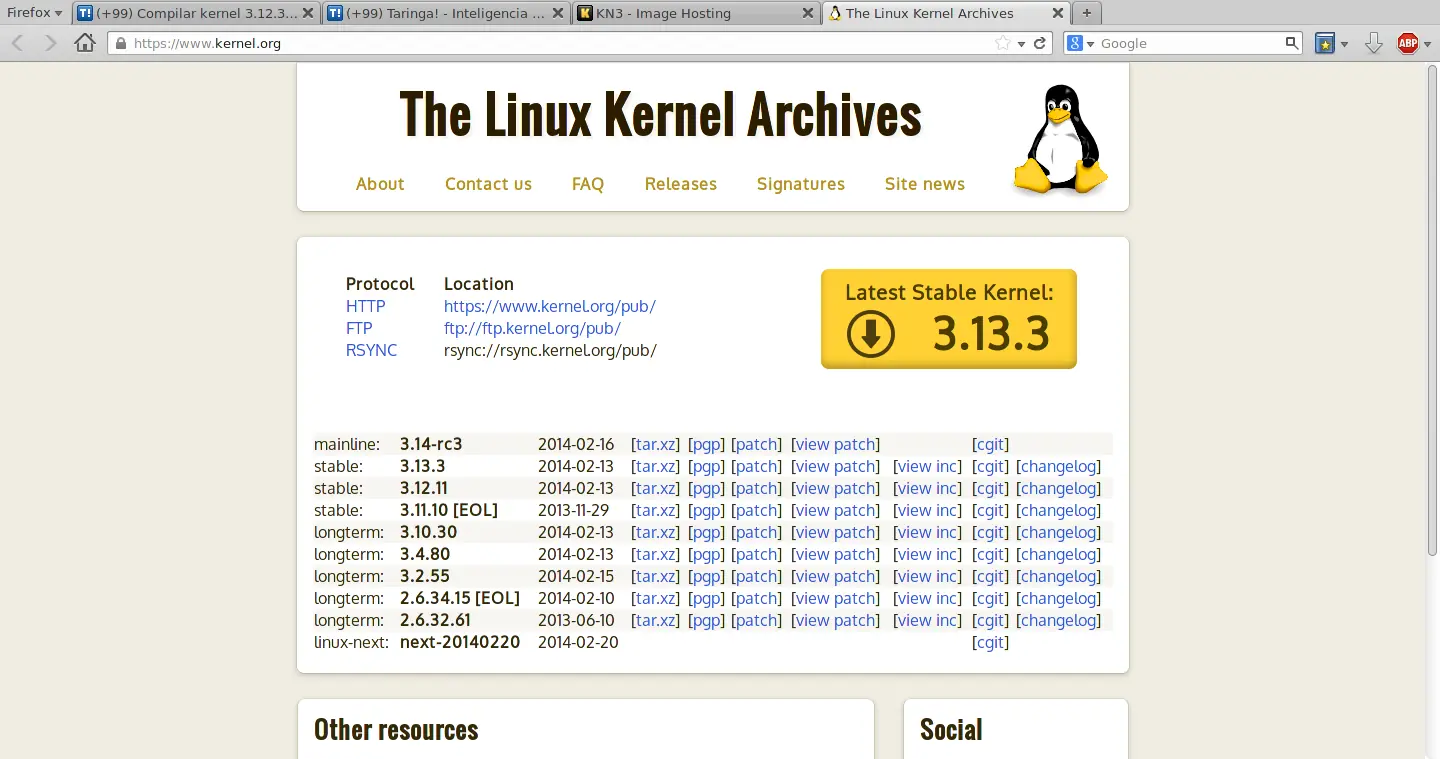Close the KN3 - Image Hosting tab

(x=807, y=14)
